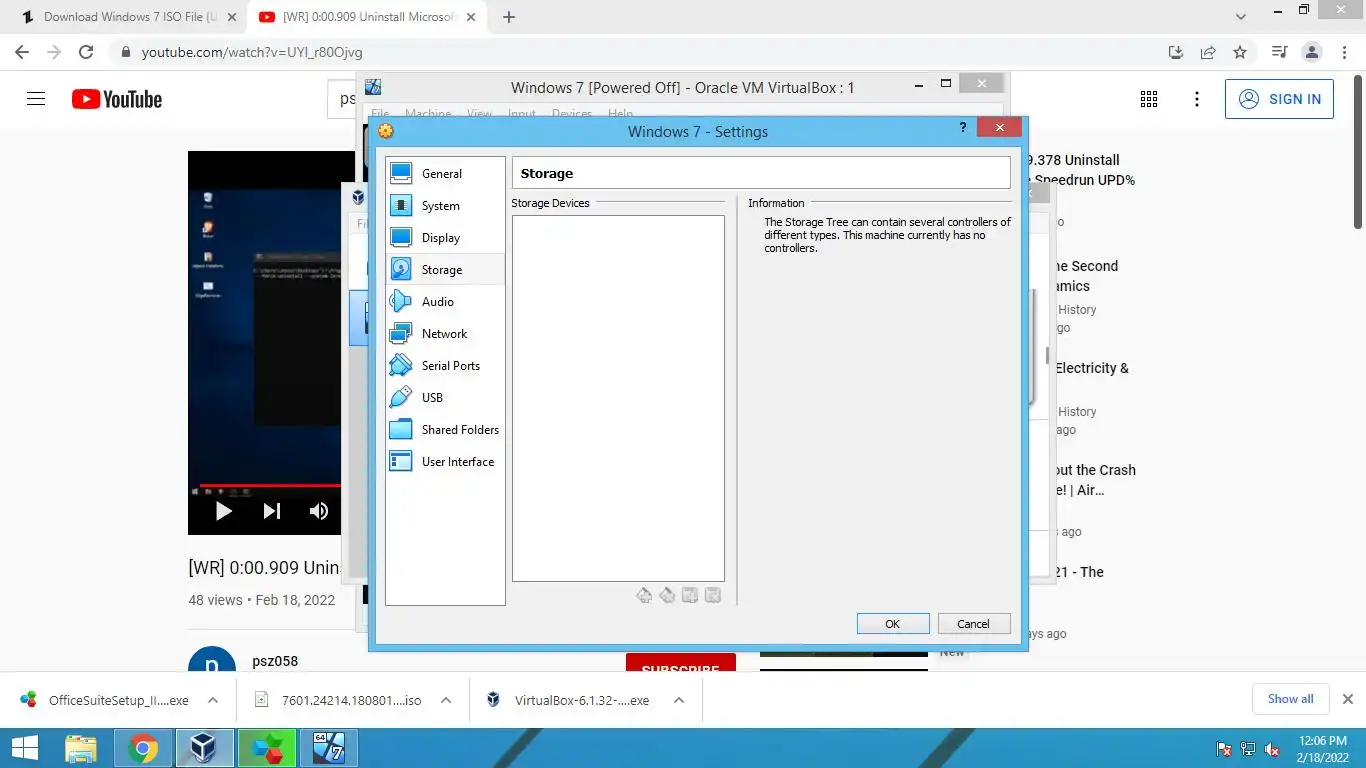Expand VirtualBox-6.1.32 exe download options chevron
This screenshot has height=768, width=1366.
(679, 700)
